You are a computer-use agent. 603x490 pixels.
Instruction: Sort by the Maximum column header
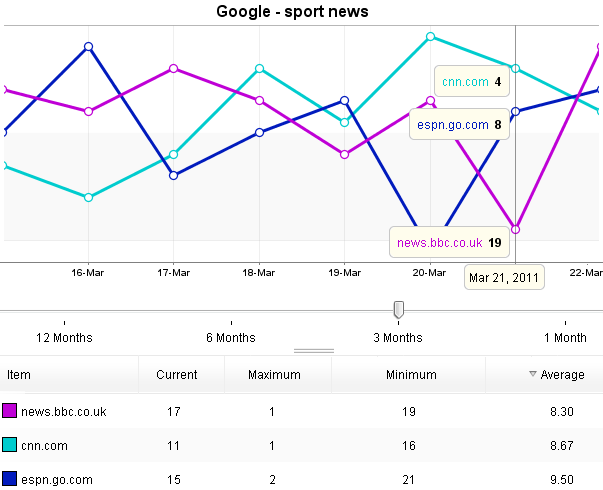click(275, 375)
